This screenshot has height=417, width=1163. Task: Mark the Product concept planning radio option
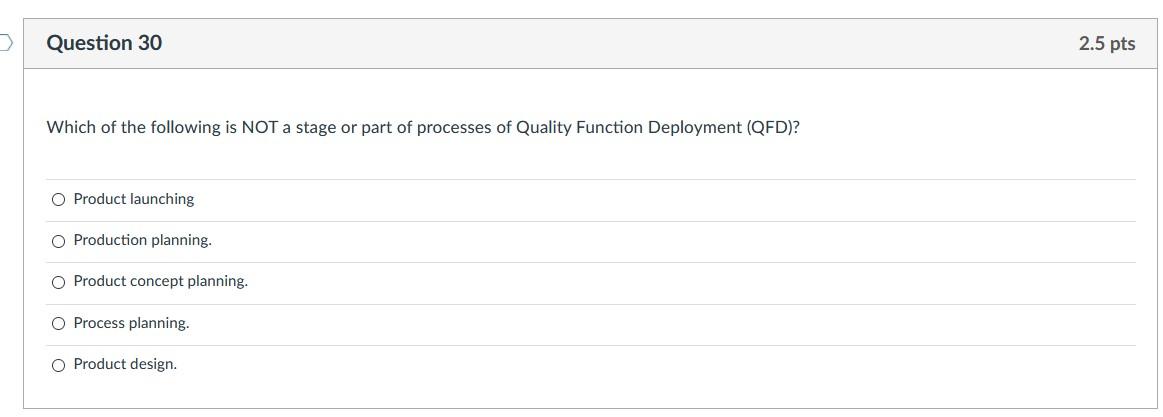(59, 282)
